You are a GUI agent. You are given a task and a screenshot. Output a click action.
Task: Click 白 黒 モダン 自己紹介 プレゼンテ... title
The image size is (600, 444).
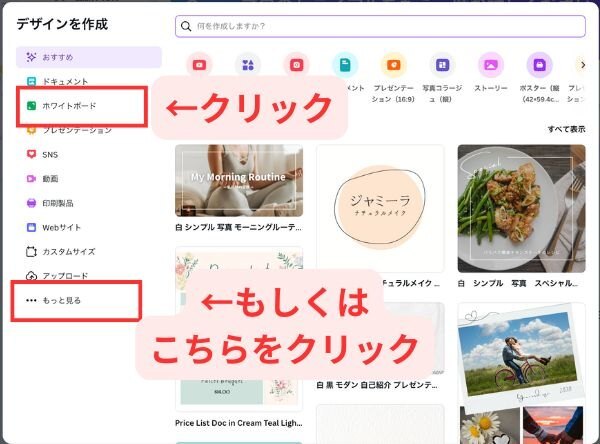tap(377, 385)
